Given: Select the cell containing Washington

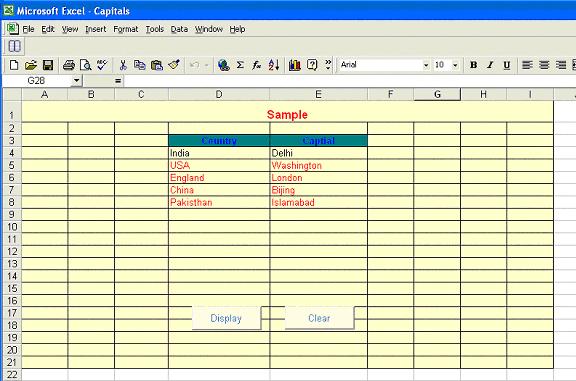Looking at the screenshot, I should click(318, 165).
